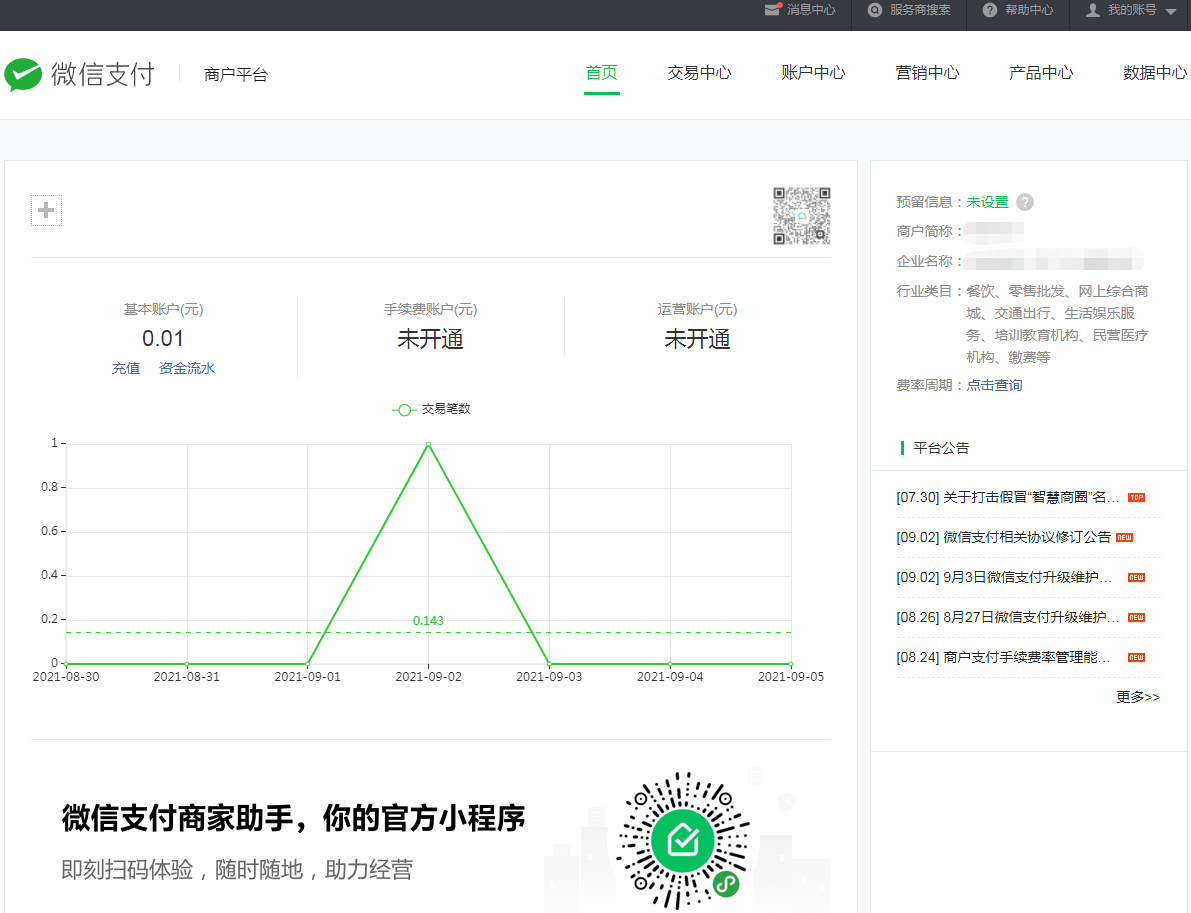Click the 2021-09-05 x-axis date label
Viewport: 1191px width, 913px height.
click(791, 677)
